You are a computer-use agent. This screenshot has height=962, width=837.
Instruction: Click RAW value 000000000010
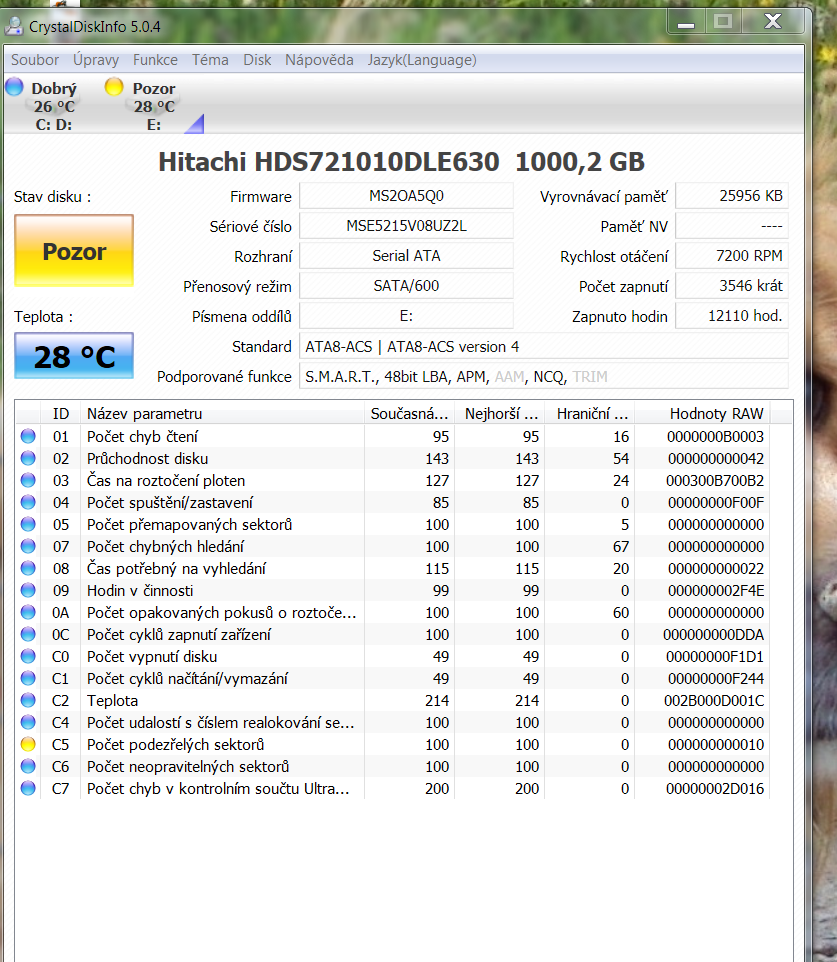pyautogui.click(x=716, y=744)
